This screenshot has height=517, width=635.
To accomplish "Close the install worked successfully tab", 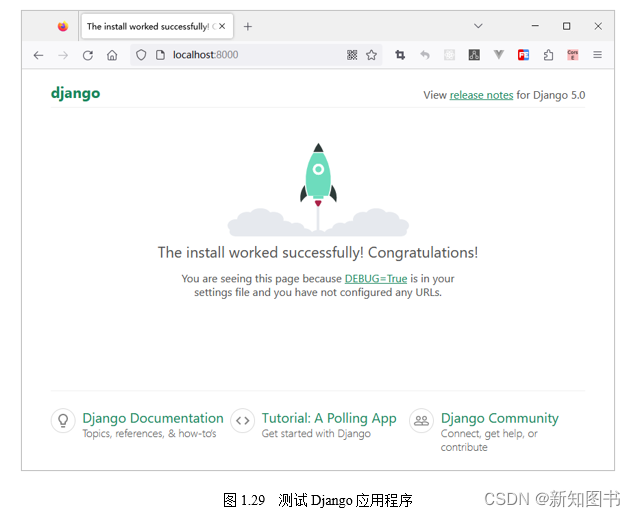I will 222,26.
